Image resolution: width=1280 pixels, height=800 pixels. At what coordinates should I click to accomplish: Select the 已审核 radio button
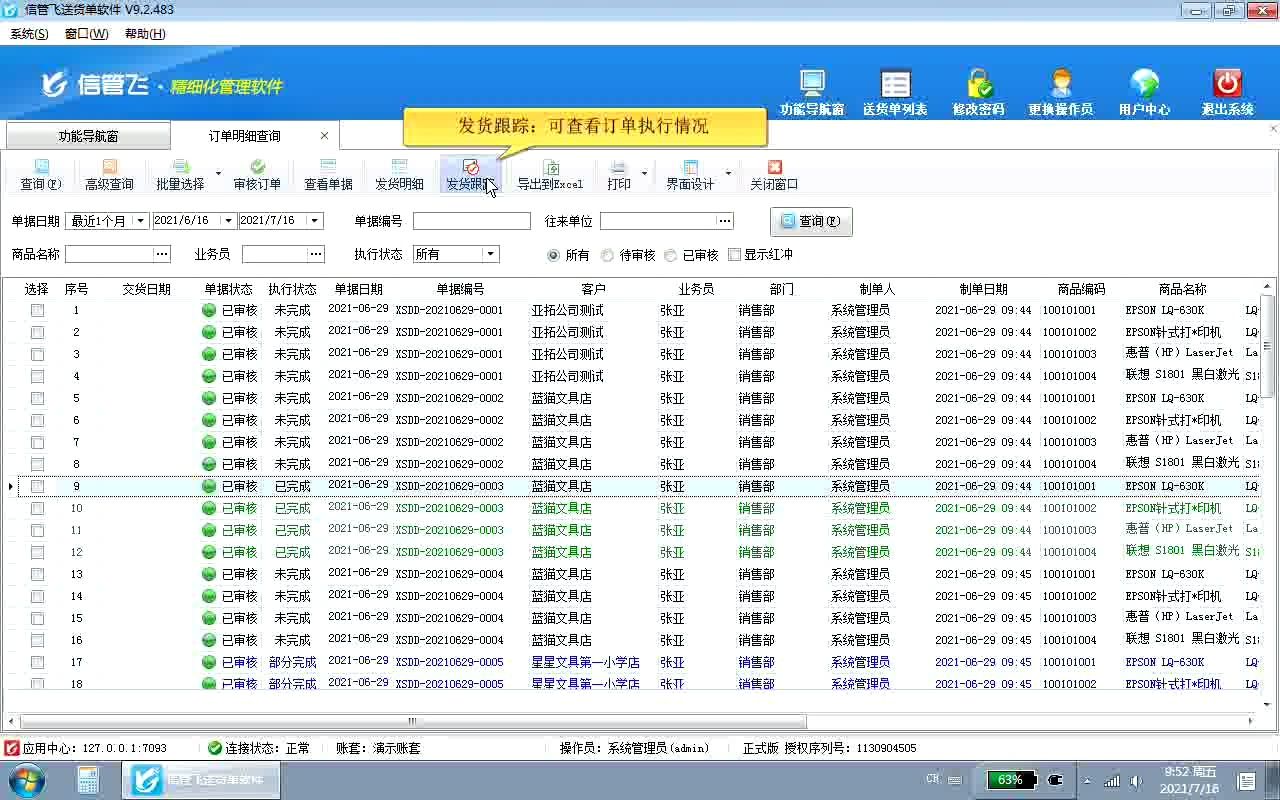(x=670, y=255)
